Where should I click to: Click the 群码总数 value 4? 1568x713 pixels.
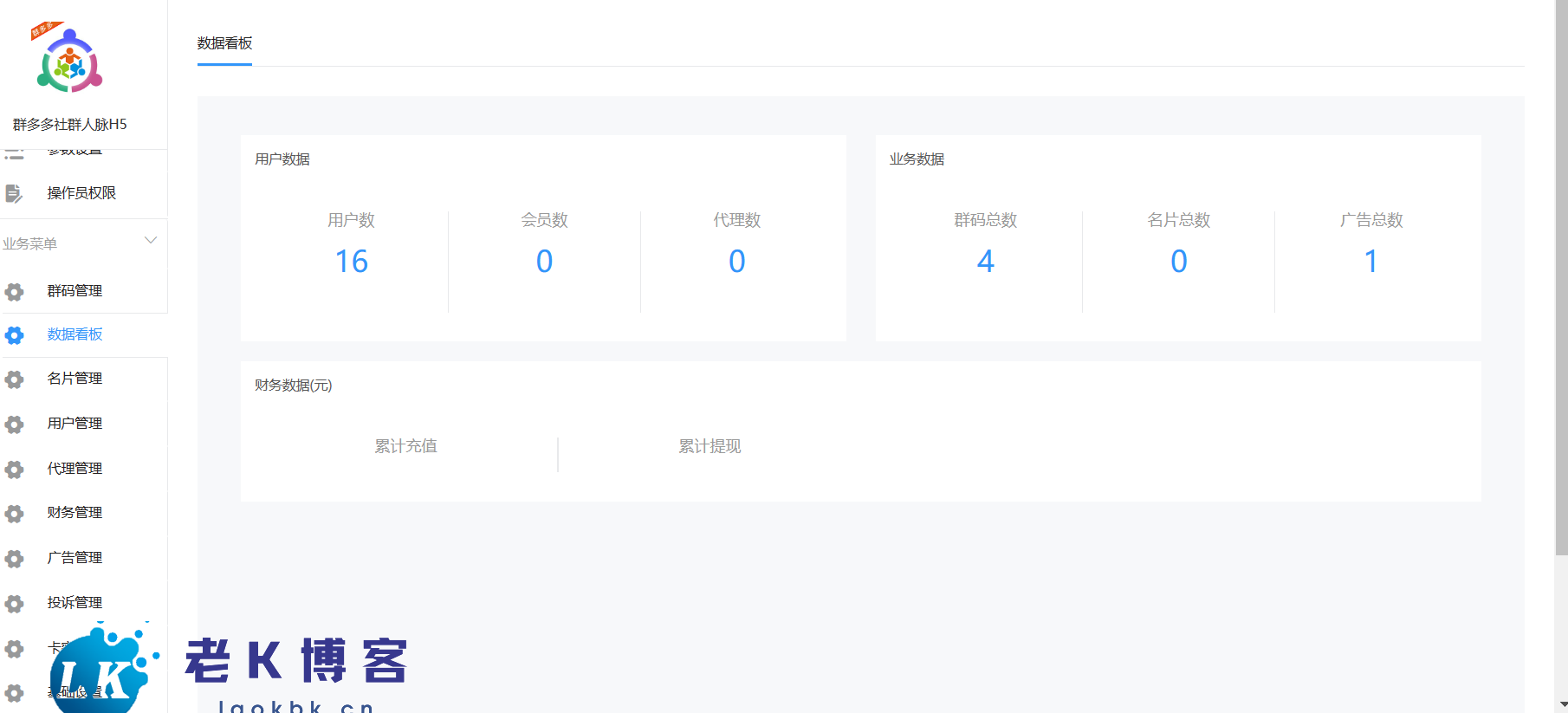[x=986, y=262]
